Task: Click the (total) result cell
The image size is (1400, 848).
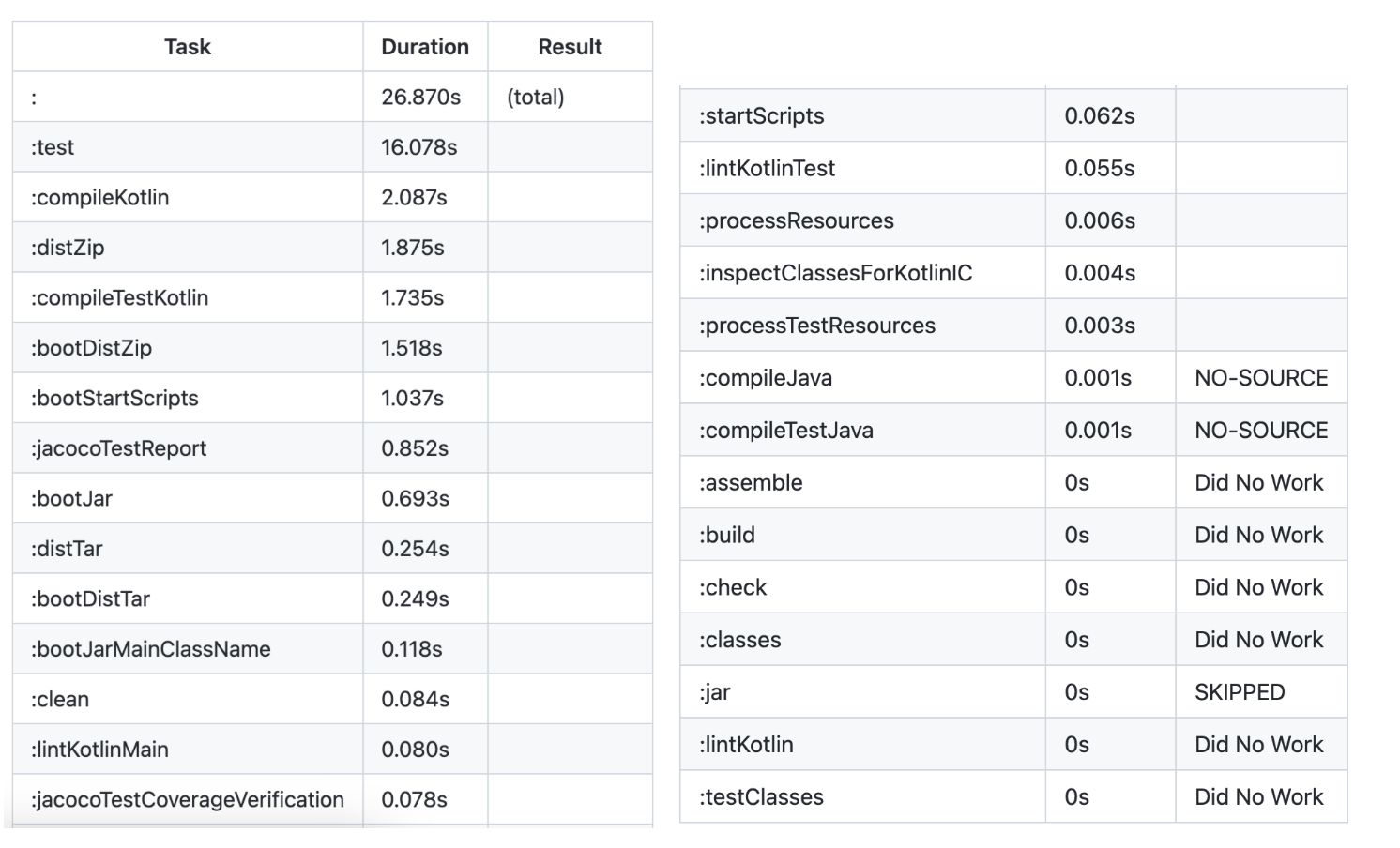Action: (570, 97)
